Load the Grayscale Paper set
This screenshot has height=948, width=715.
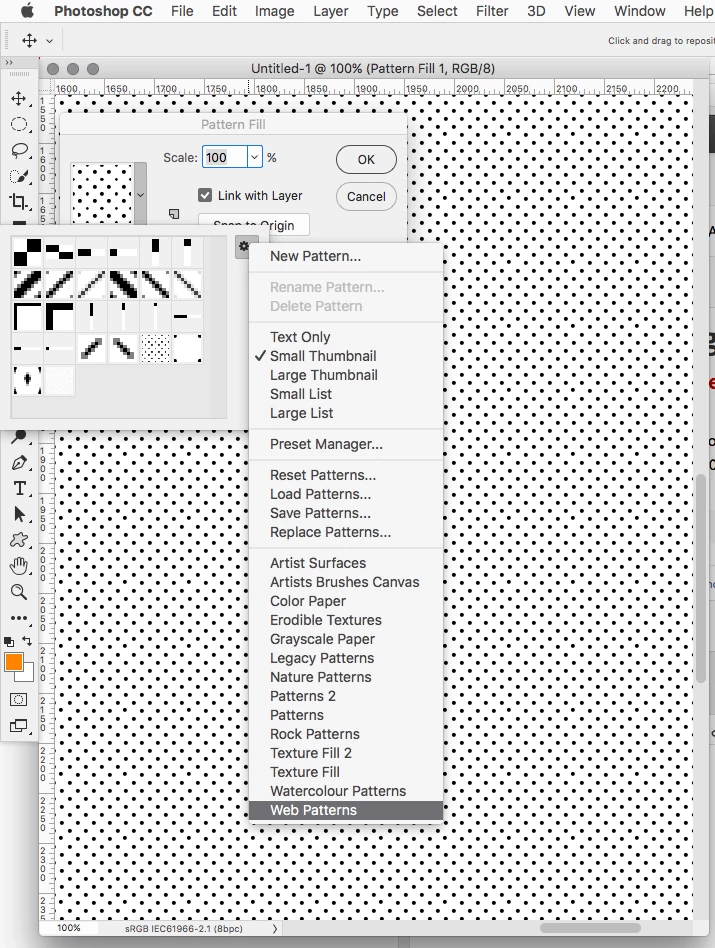[346, 639]
